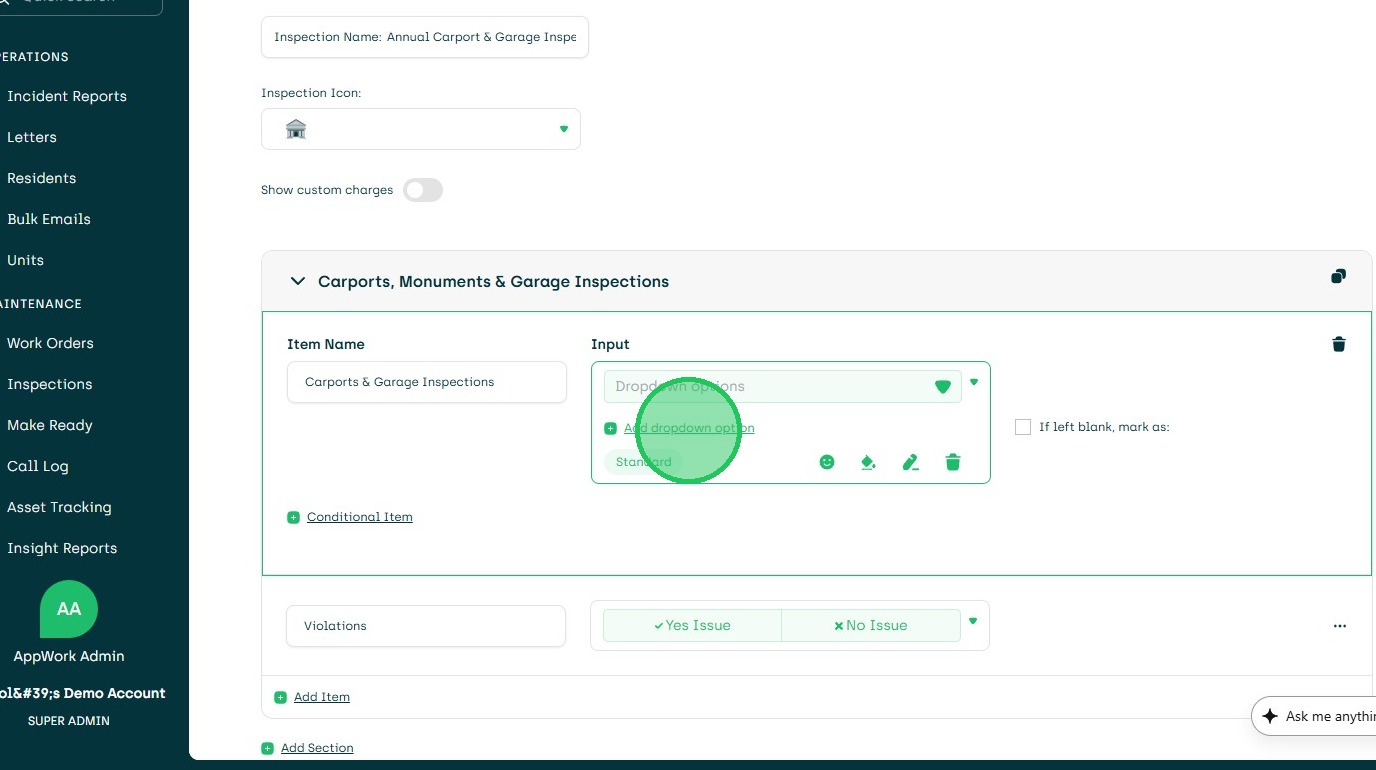Click the Add Section link
This screenshot has height=770, width=1376.
316,748
